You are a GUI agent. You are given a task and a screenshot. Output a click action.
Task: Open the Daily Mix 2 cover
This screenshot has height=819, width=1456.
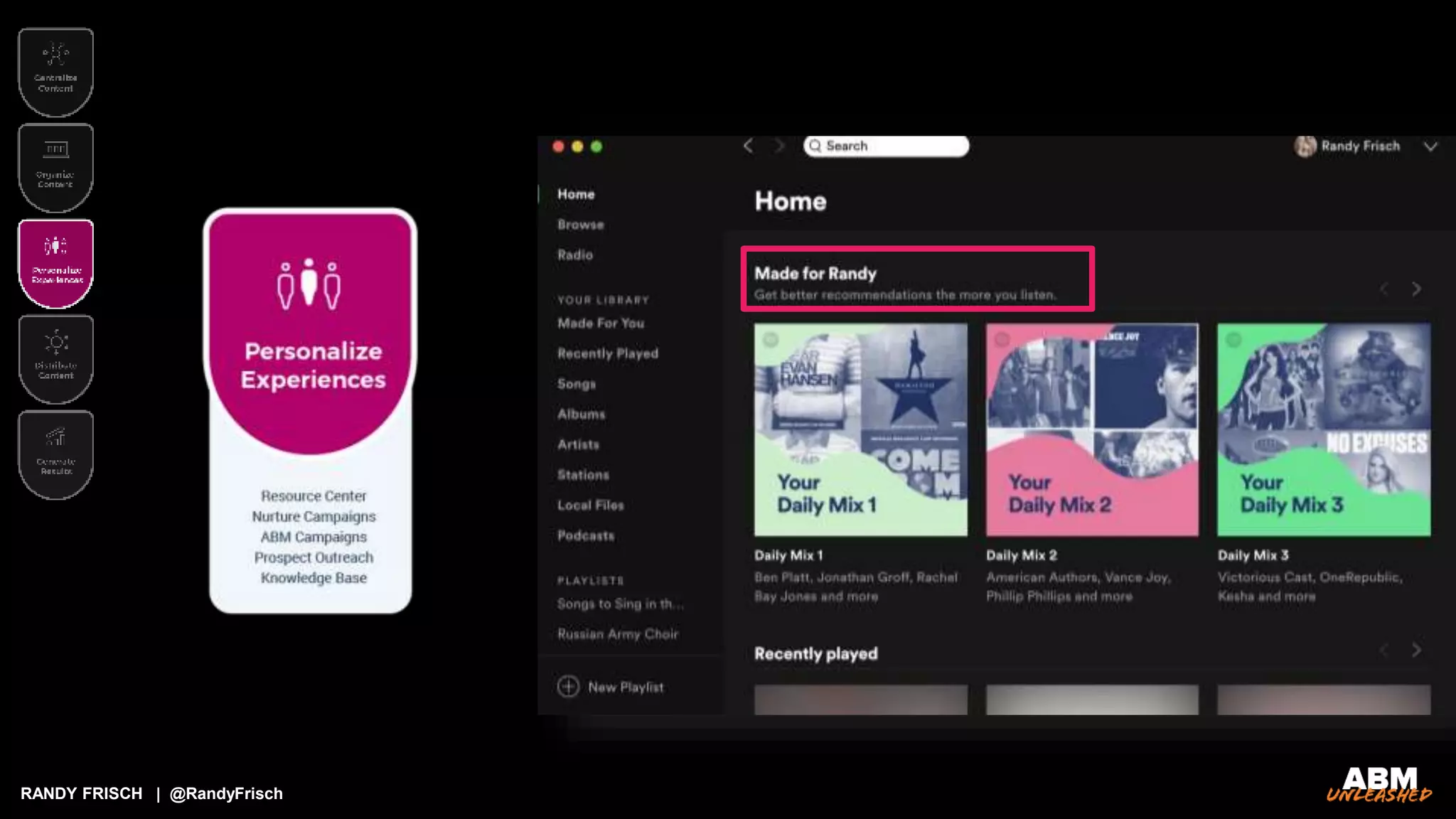click(x=1091, y=429)
